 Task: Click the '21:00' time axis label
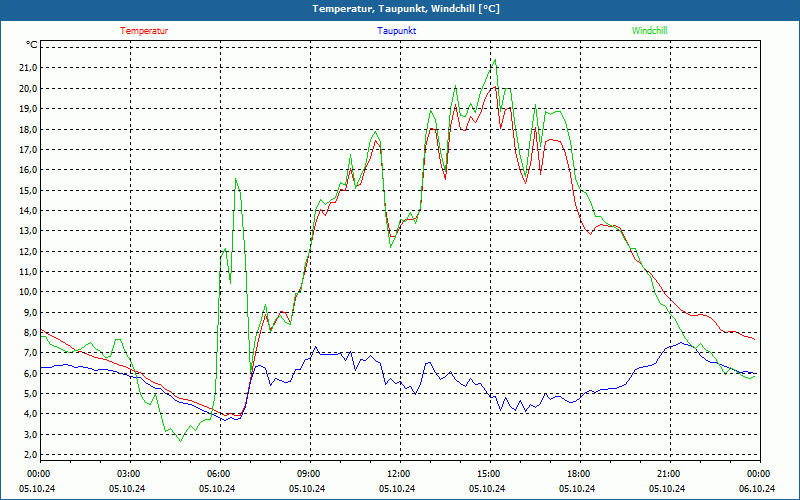tap(669, 474)
